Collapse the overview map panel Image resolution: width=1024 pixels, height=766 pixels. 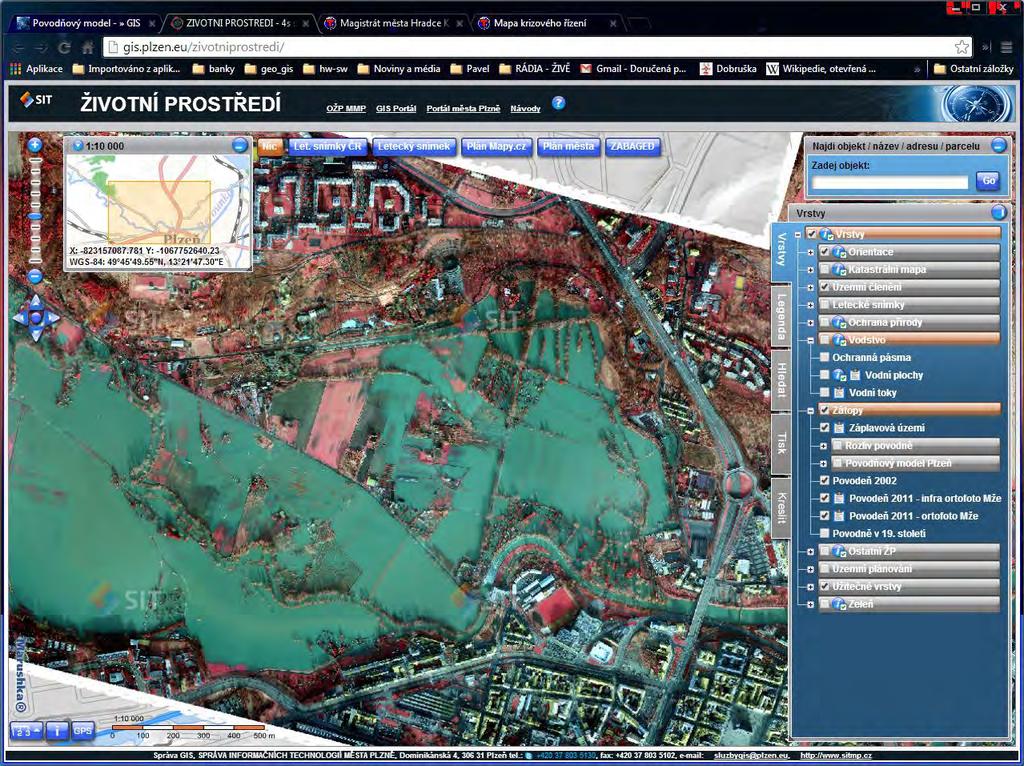(240, 146)
